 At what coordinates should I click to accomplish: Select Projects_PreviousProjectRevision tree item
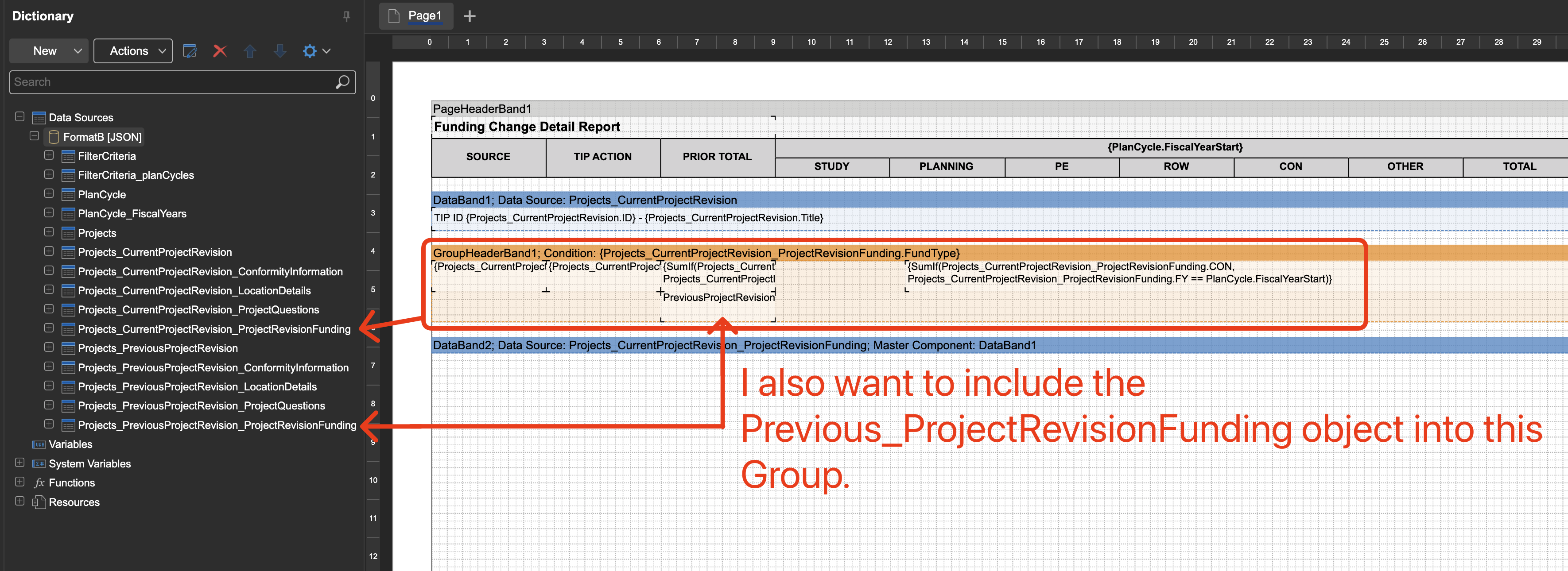(158, 348)
